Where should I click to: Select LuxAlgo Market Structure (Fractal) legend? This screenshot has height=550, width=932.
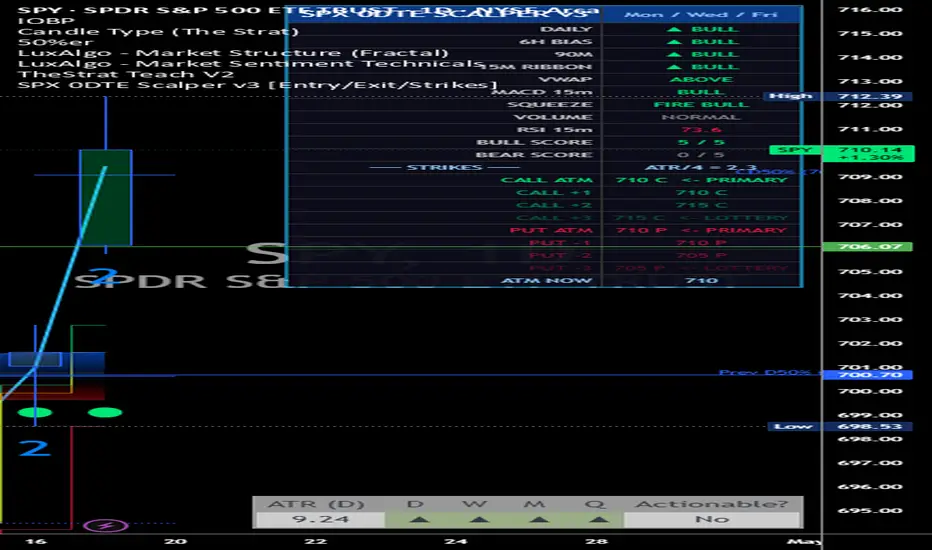pos(232,53)
